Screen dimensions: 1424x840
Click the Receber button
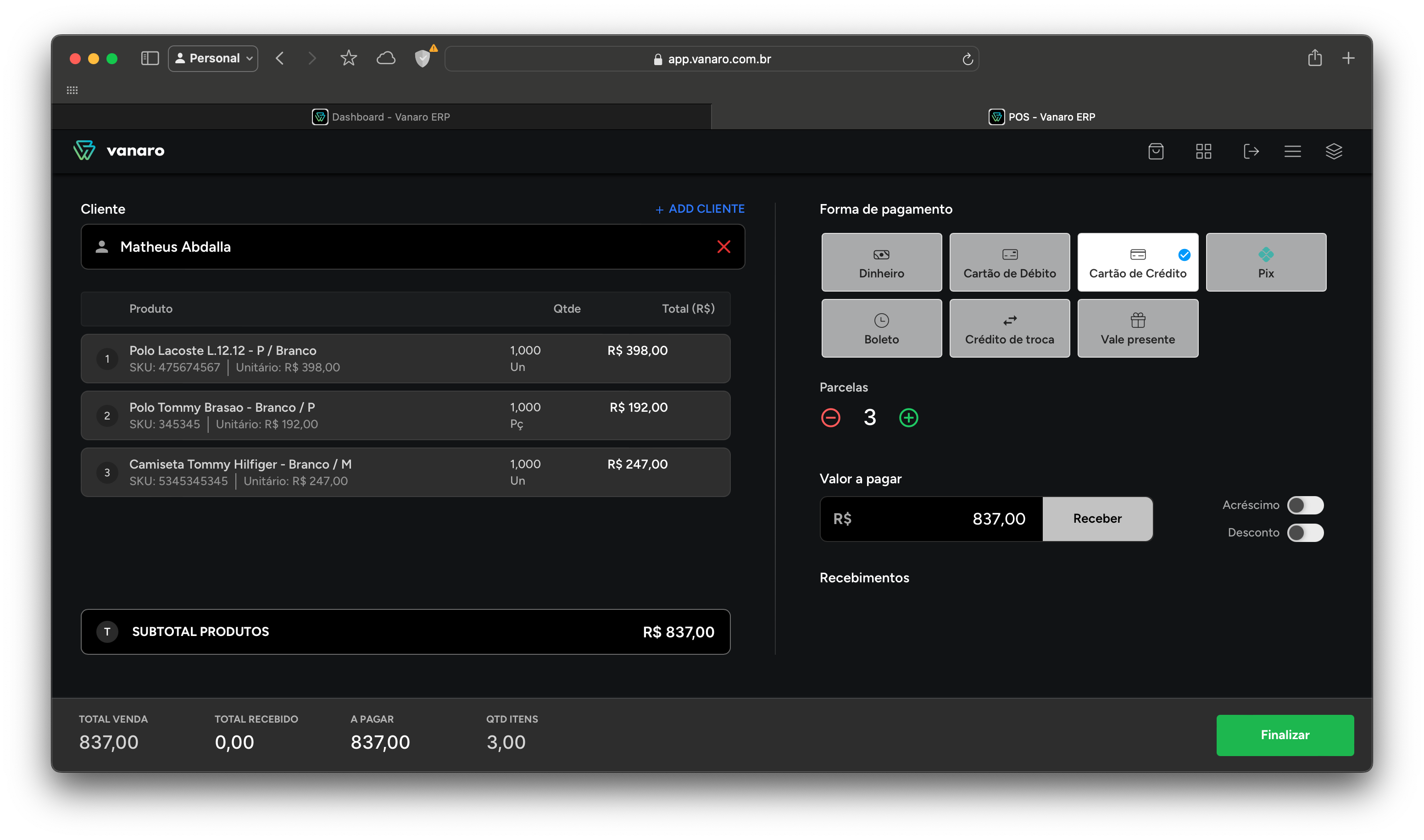pos(1097,519)
